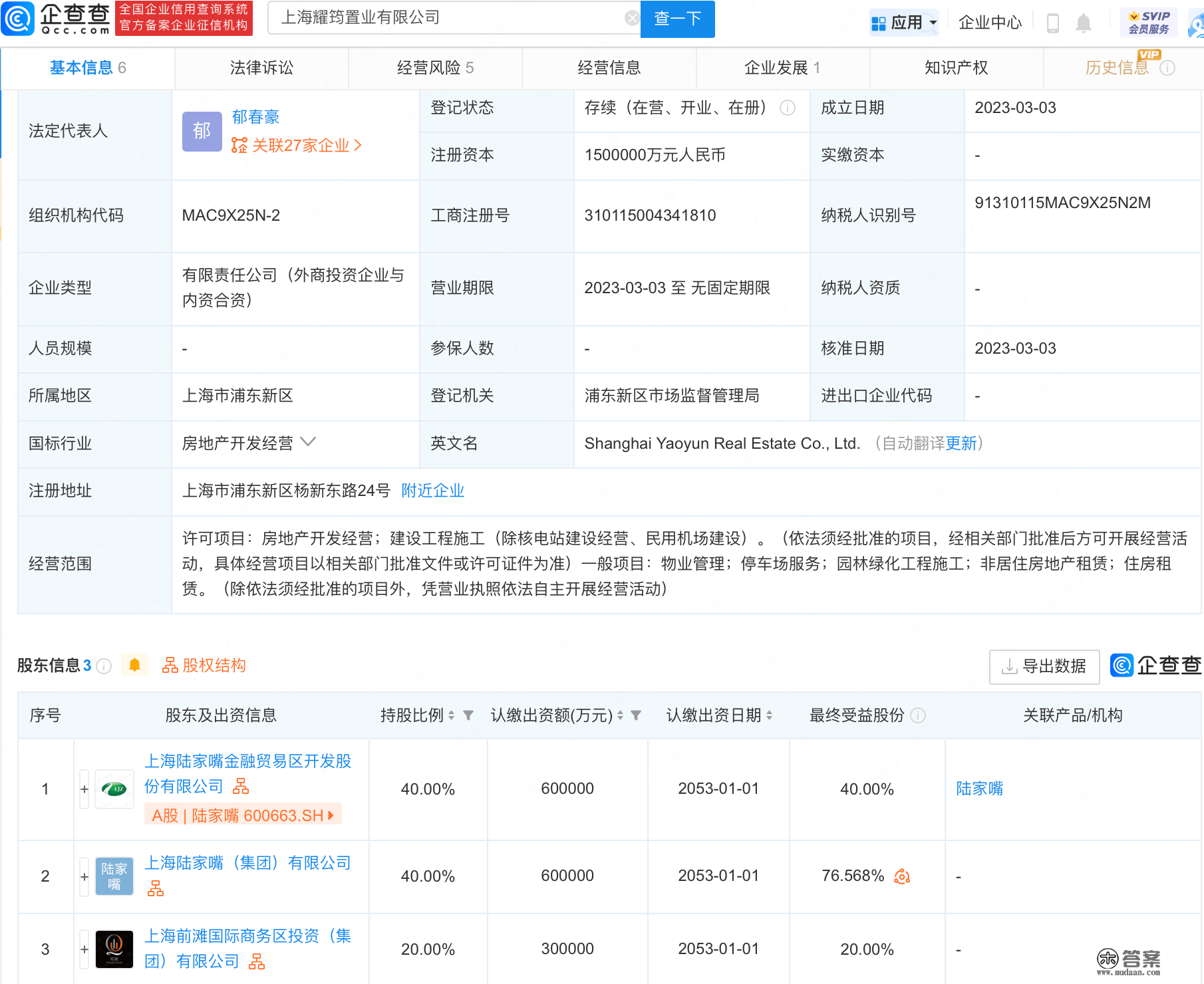Click taxpayer ID 91310115MAC9X25N2M
This screenshot has height=984, width=1204.
1062,203
